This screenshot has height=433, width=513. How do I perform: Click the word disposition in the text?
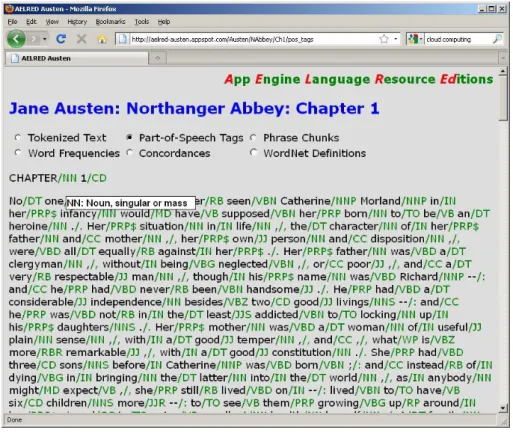pos(397,239)
